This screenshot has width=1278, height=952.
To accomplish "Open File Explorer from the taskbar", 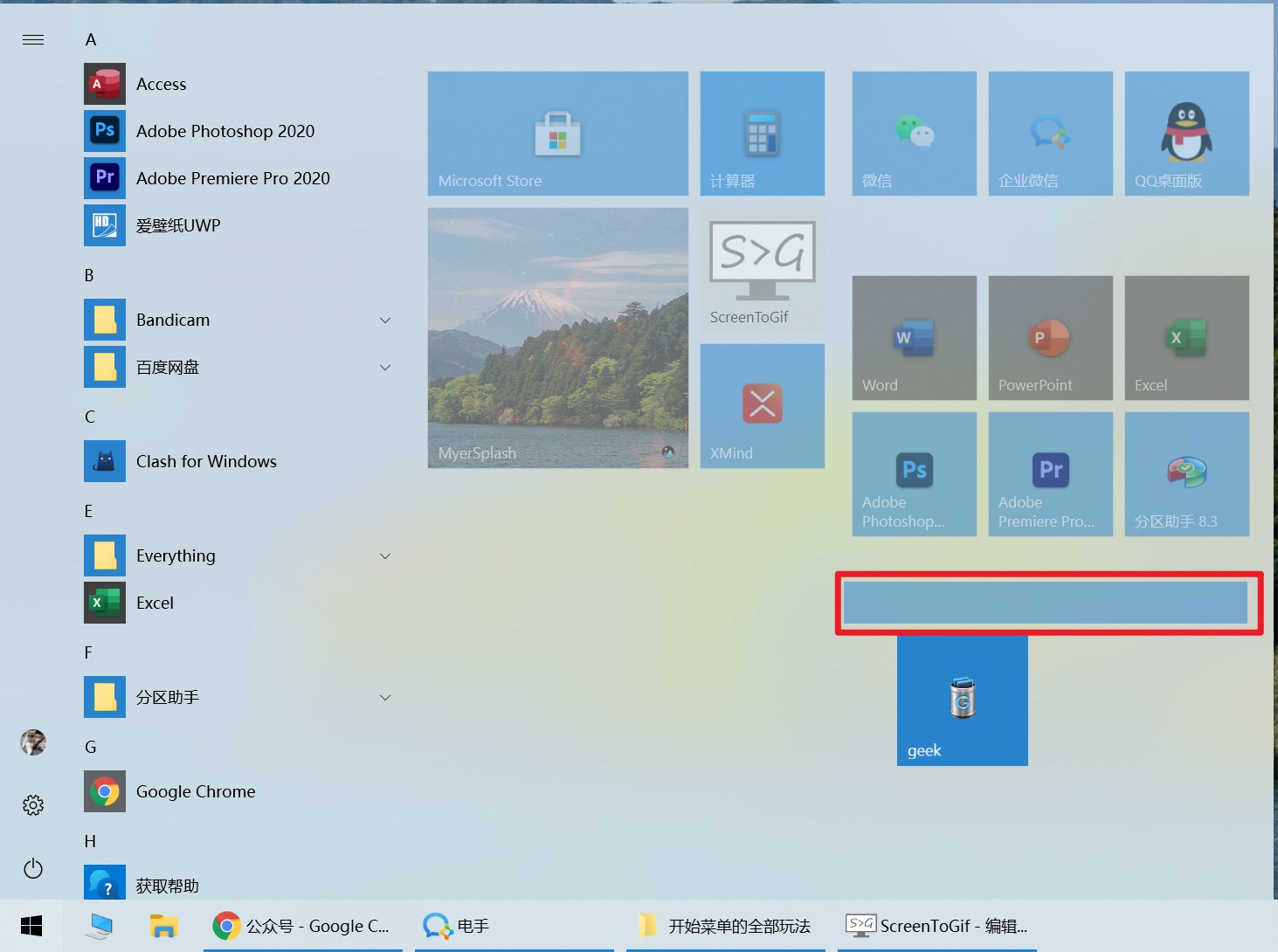I will point(163,926).
